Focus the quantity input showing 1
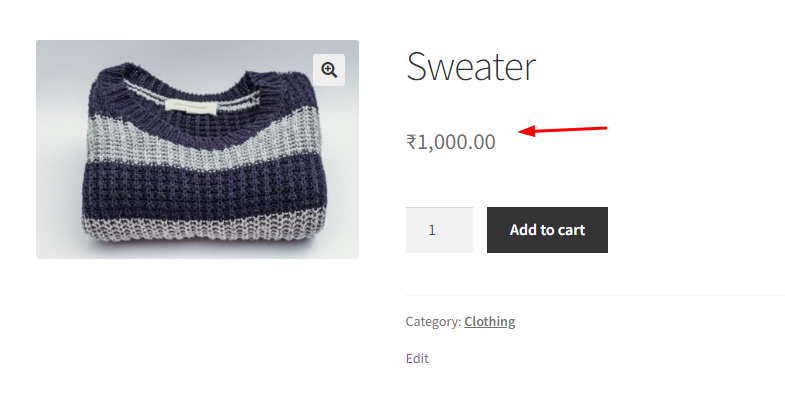Viewport: 785px width, 410px height. [439, 230]
